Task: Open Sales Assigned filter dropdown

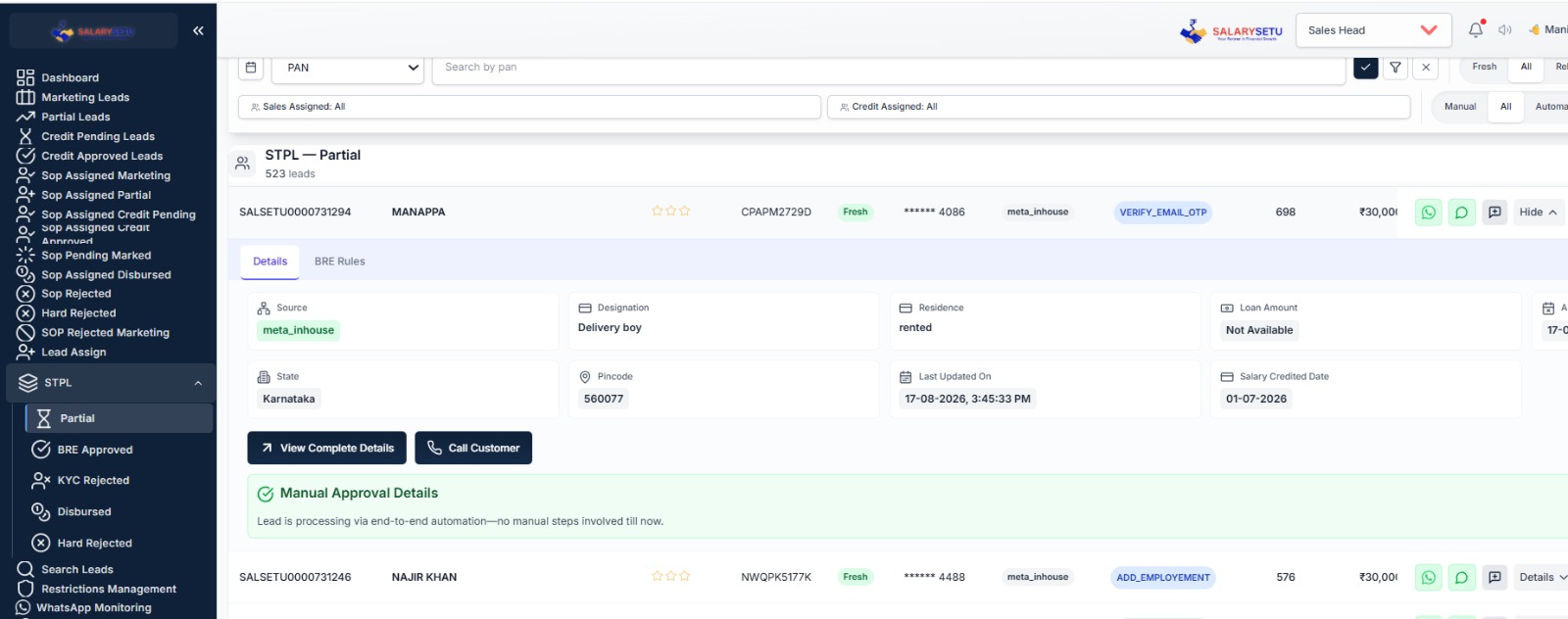Action: [x=529, y=107]
